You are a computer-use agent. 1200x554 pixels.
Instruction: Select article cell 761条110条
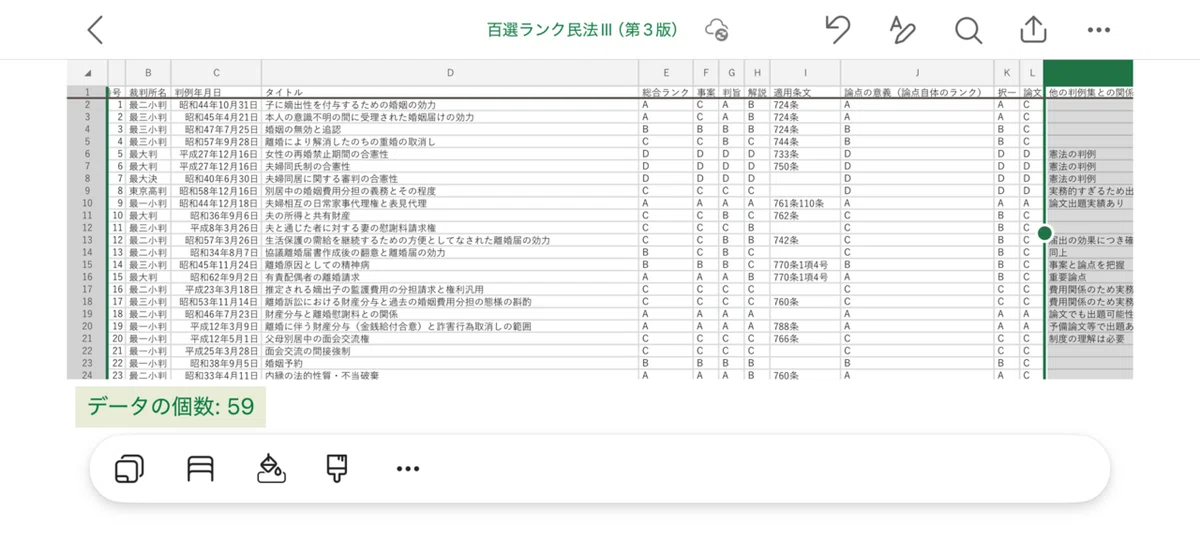pyautogui.click(x=806, y=203)
